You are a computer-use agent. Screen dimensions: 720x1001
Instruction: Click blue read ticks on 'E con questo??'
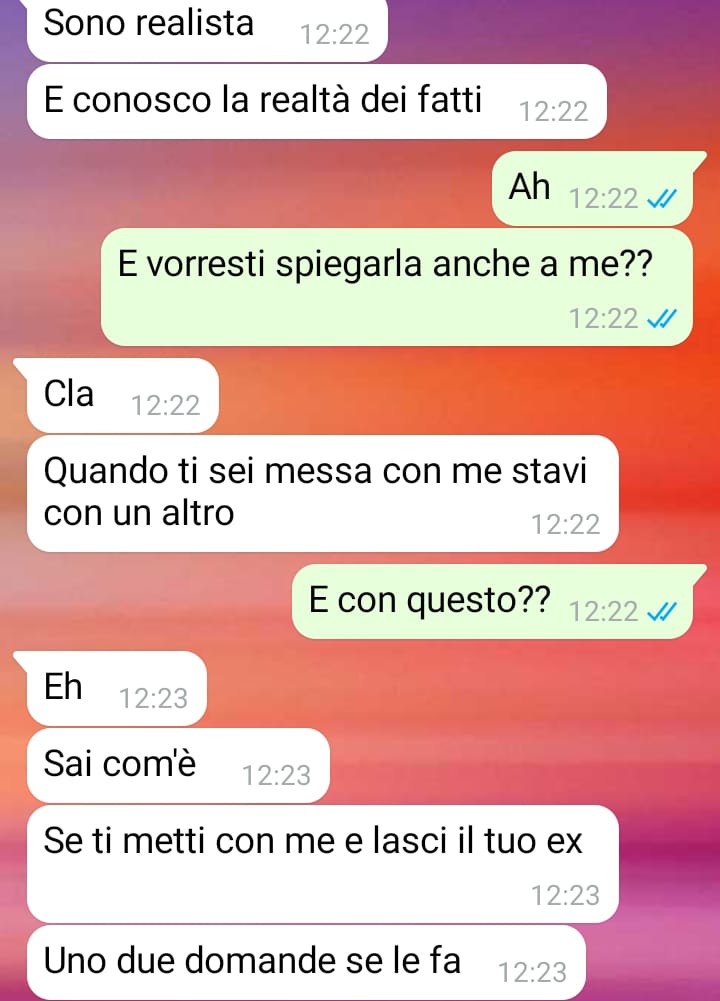661,612
